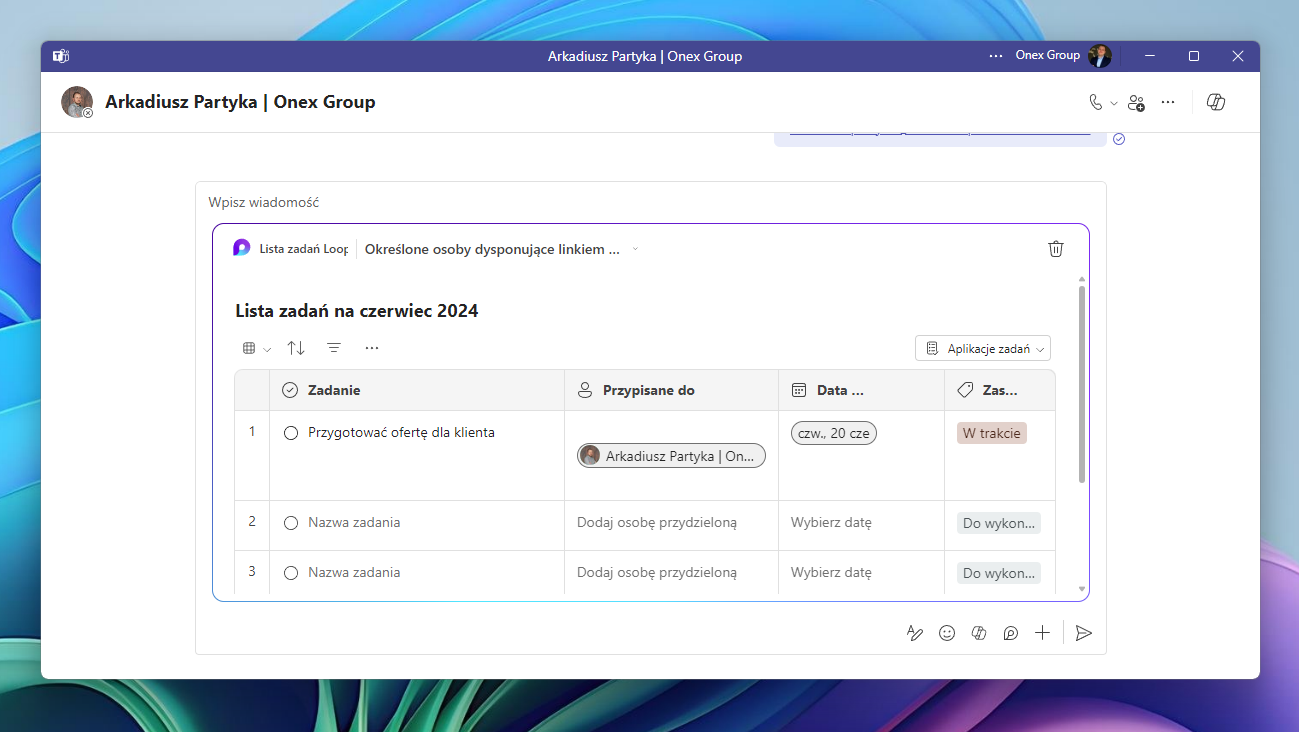Click the Zadanie column header
The height and width of the screenshot is (732, 1299).
pyautogui.click(x=417, y=390)
